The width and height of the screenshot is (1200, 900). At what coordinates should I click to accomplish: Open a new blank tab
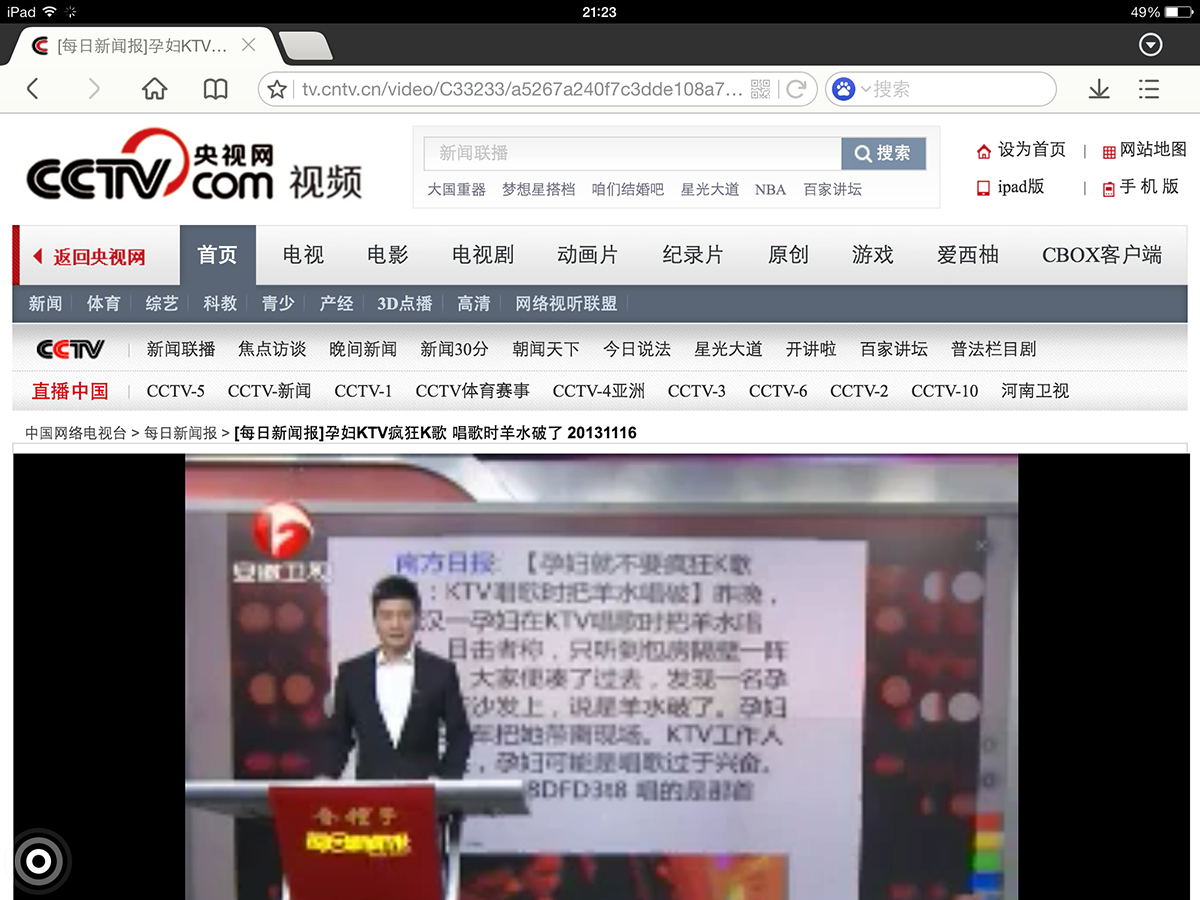tap(305, 46)
